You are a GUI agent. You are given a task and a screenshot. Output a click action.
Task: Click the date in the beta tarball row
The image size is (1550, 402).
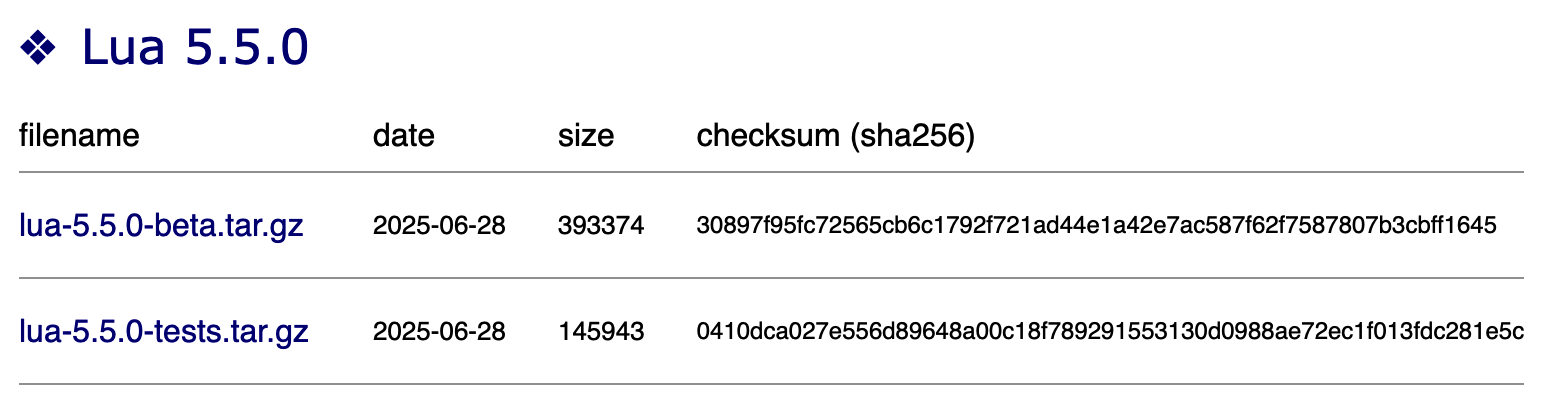click(439, 227)
